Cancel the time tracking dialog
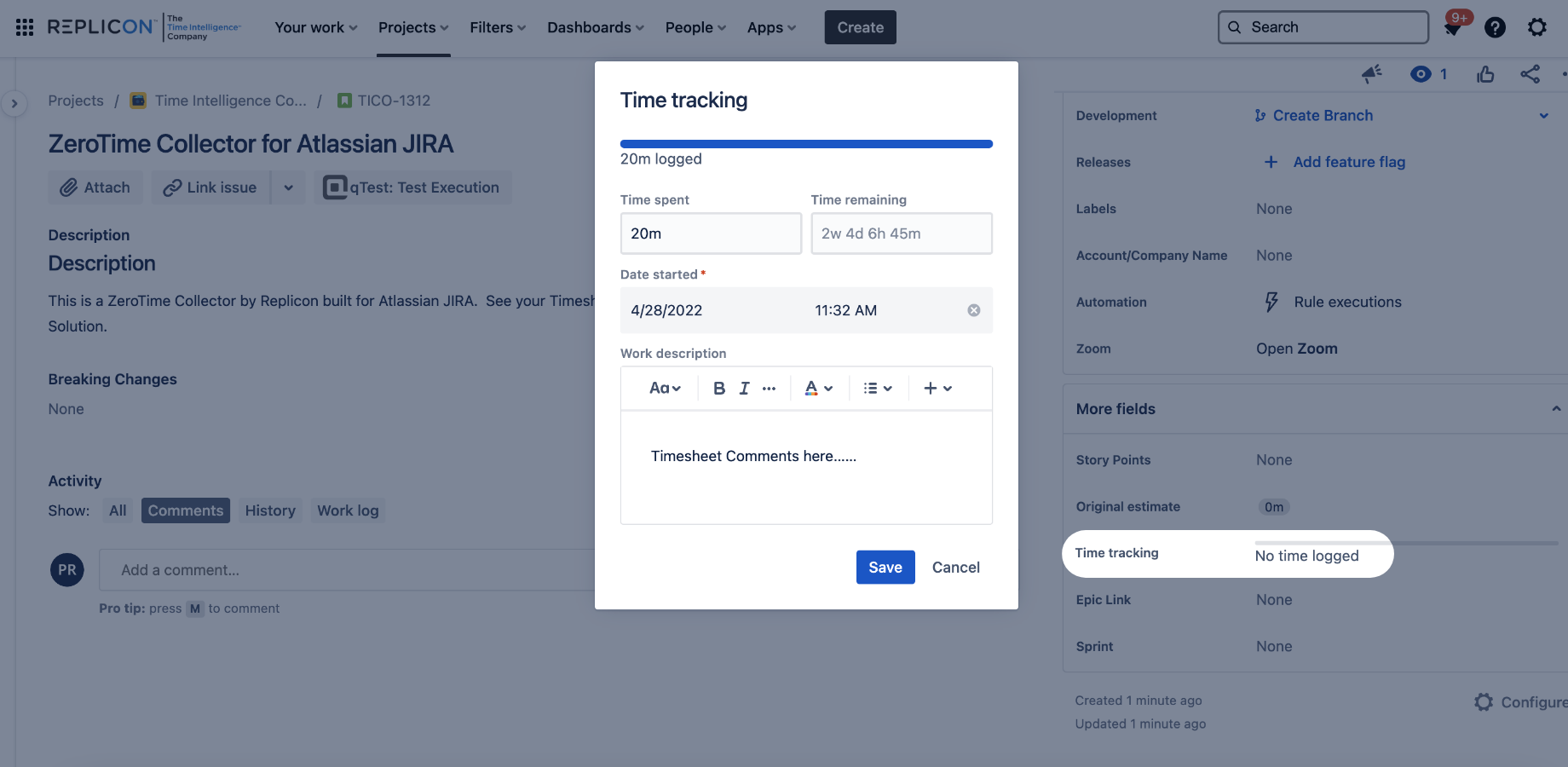The width and height of the screenshot is (1568, 767). (x=956, y=568)
